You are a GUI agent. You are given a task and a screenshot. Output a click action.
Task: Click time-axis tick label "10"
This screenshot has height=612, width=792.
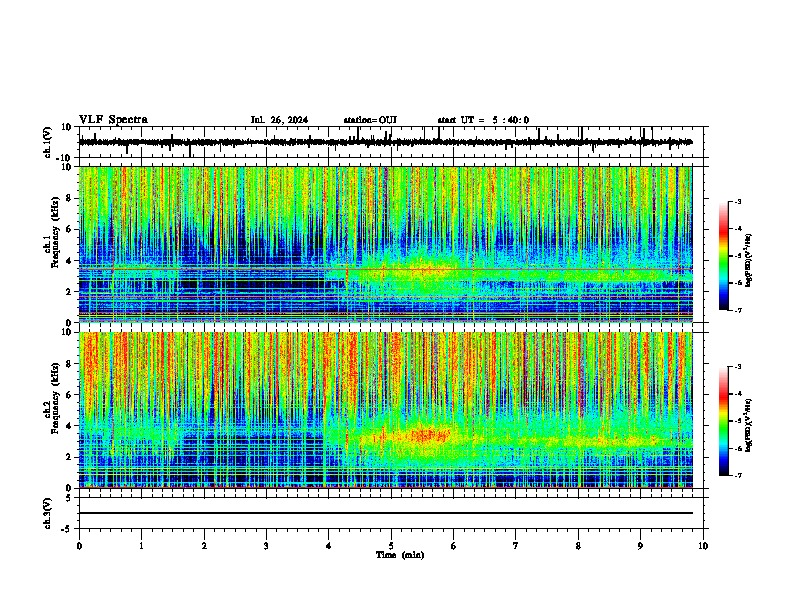(703, 546)
